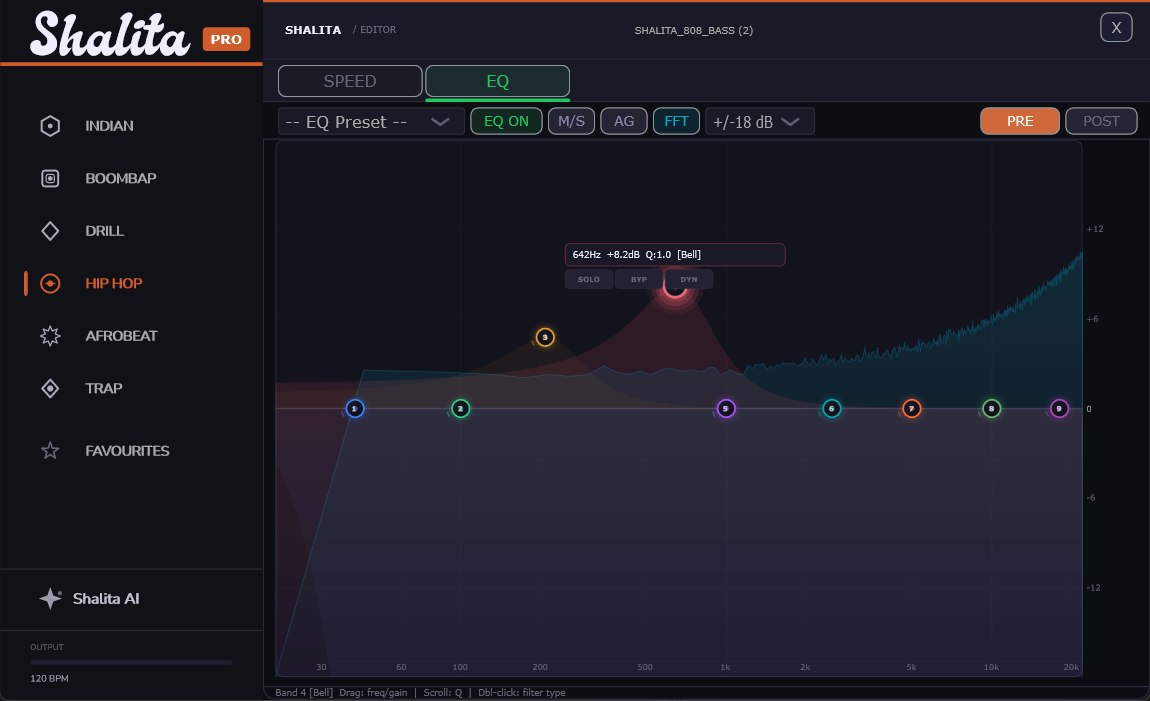Click the Afrobeat genre starburst icon
1150x701 pixels.
[50, 336]
